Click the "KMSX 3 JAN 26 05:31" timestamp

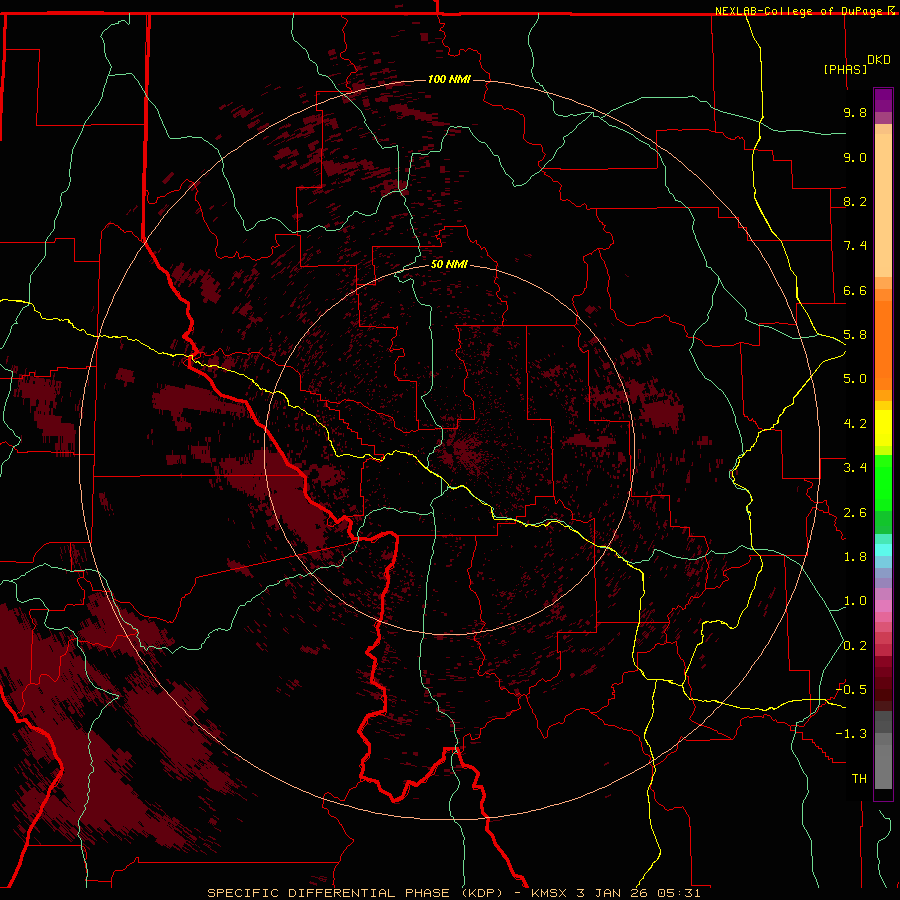click(x=616, y=893)
